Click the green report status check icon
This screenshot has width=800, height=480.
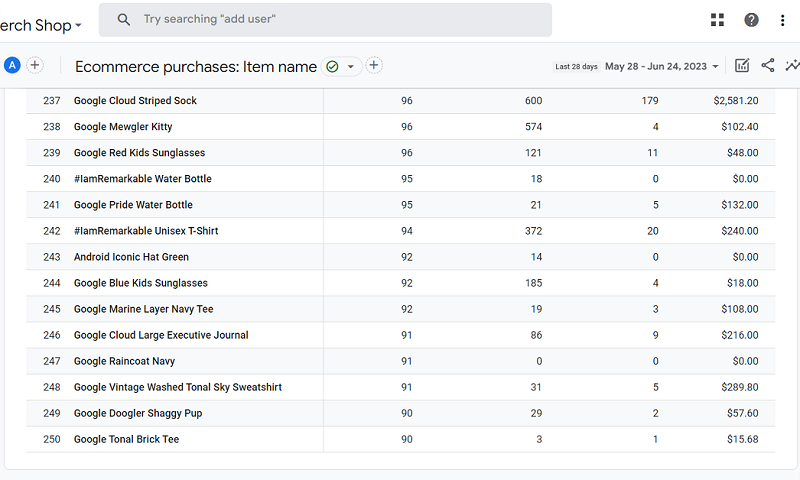(x=332, y=67)
